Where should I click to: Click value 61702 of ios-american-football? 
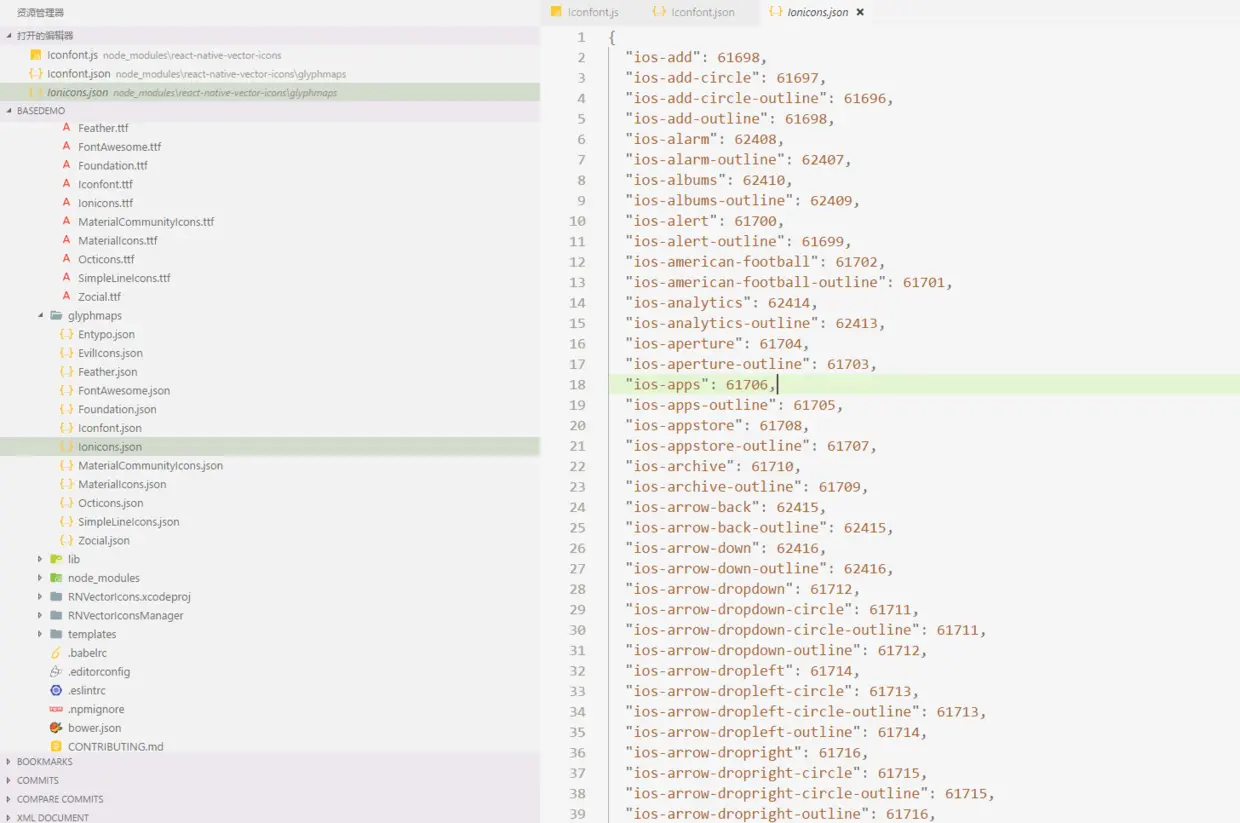coord(856,262)
